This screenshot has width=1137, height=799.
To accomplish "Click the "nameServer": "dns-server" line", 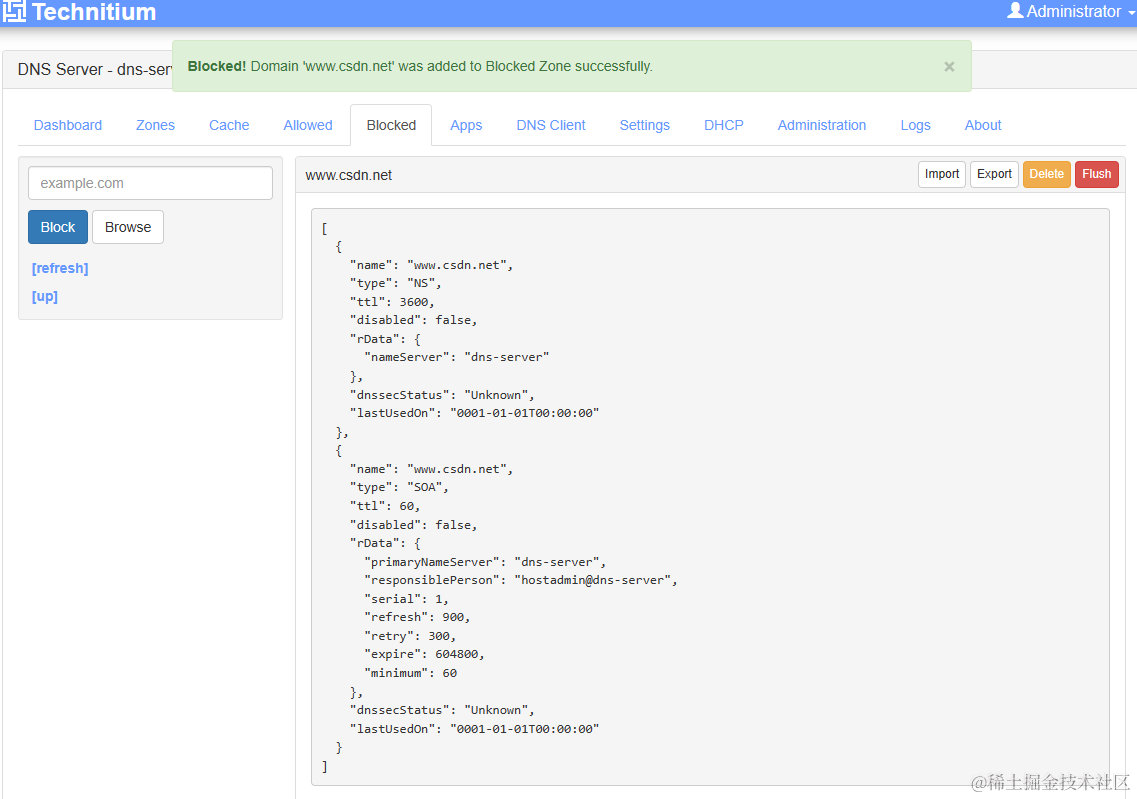I will pyautogui.click(x=456, y=357).
